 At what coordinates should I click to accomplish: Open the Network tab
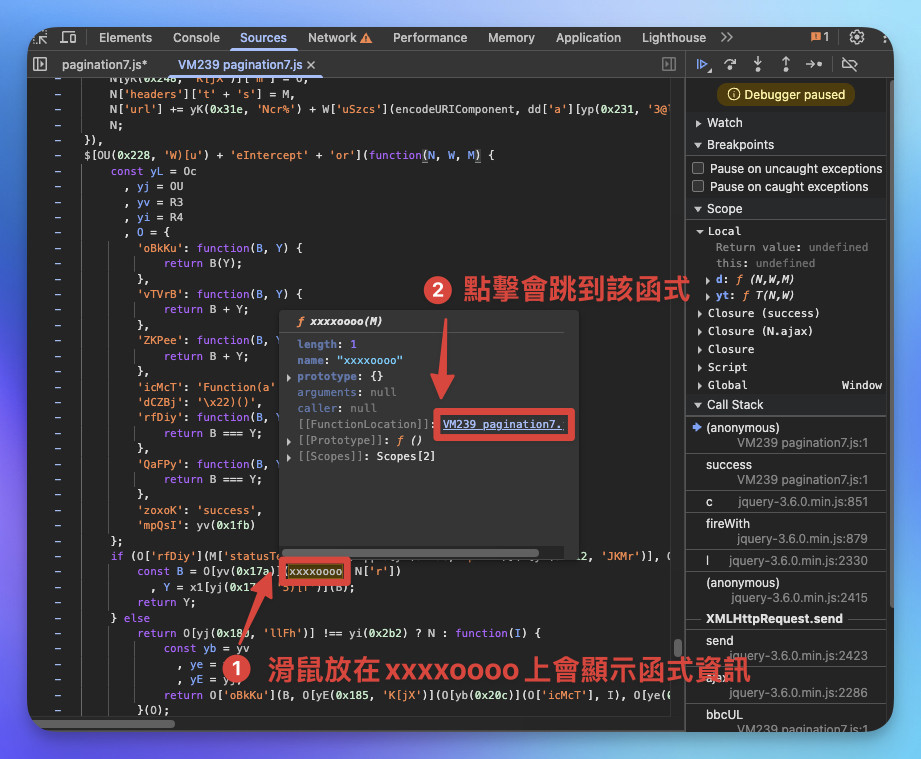pyautogui.click(x=332, y=38)
